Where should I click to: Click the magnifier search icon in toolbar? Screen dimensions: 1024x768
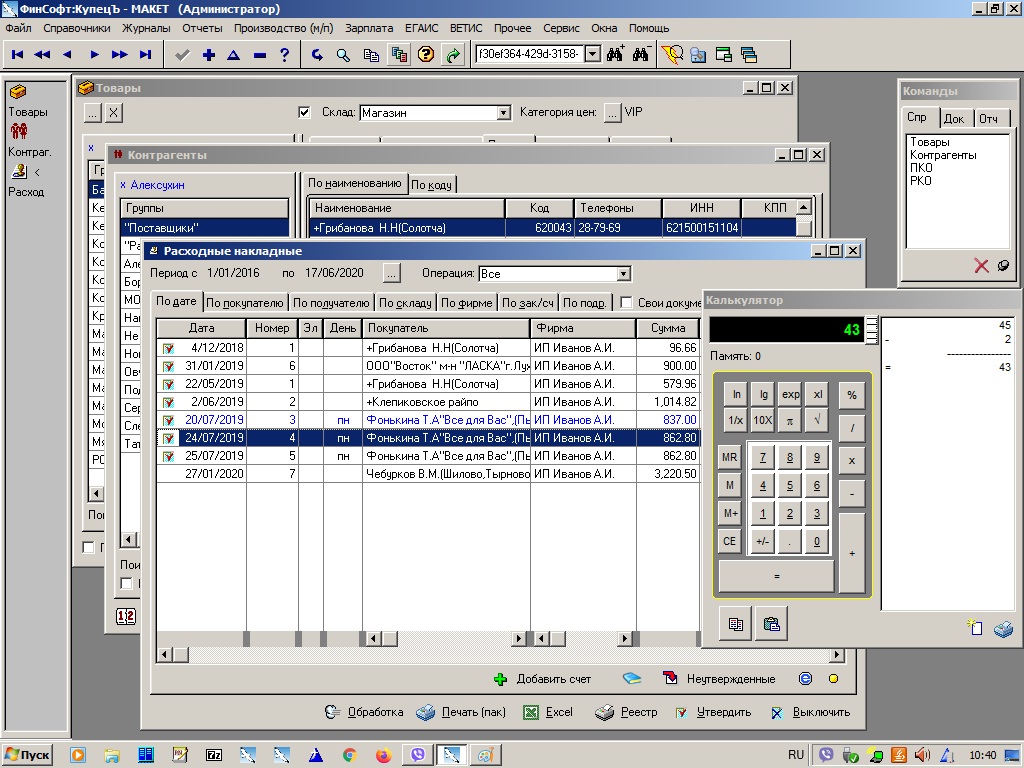[x=344, y=55]
